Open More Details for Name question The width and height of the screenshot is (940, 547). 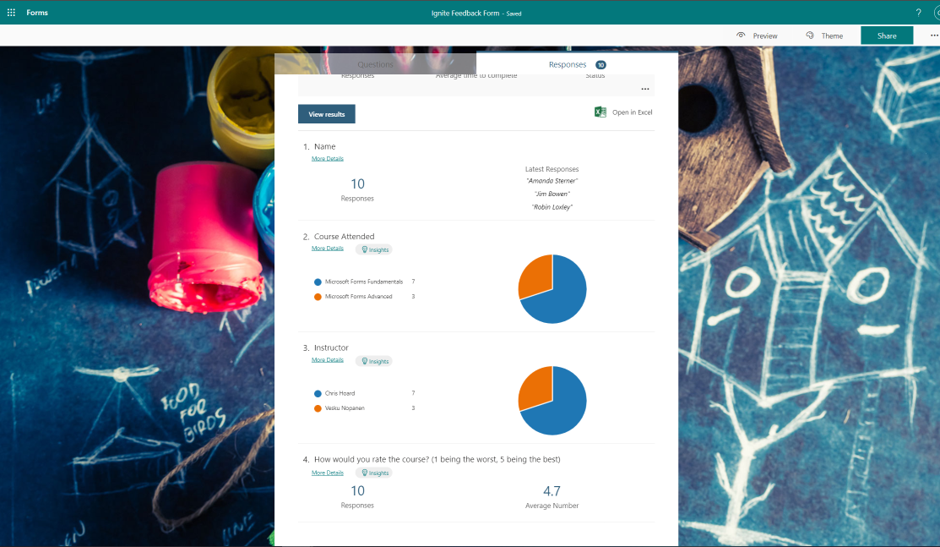[327, 158]
